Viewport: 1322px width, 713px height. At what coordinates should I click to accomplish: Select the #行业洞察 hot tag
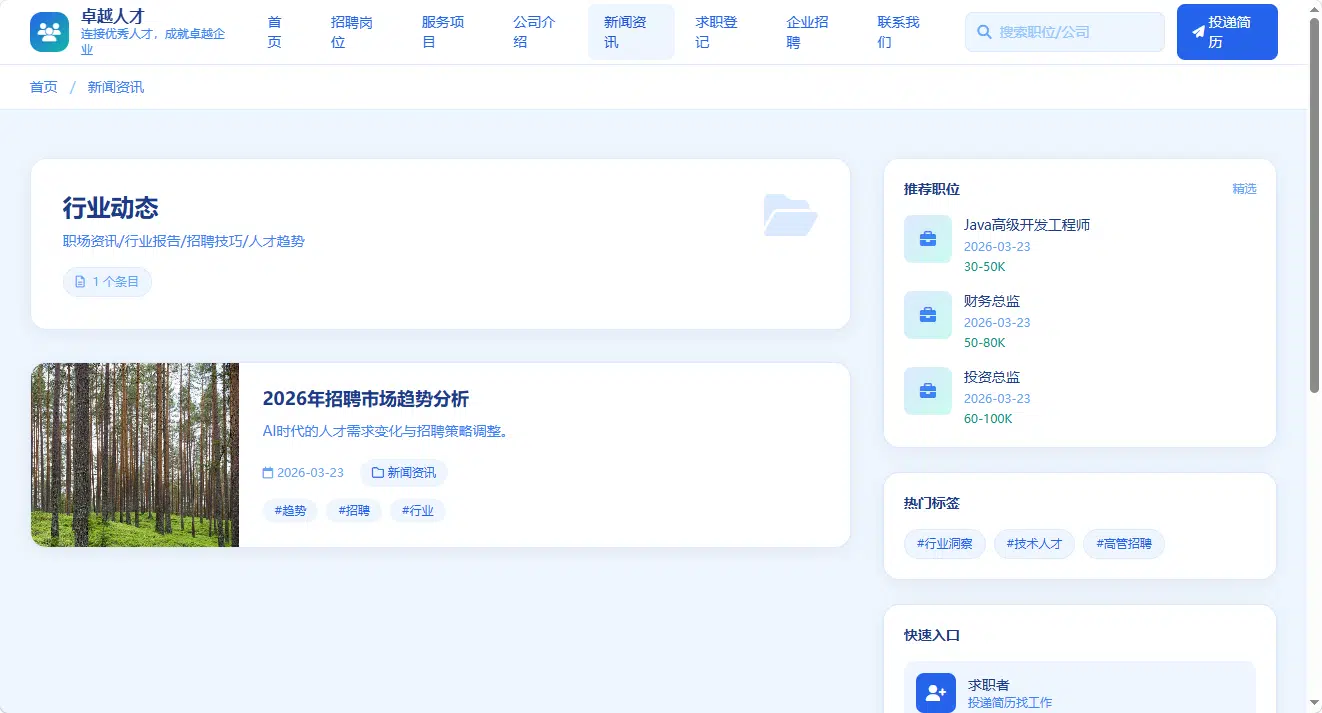(945, 544)
